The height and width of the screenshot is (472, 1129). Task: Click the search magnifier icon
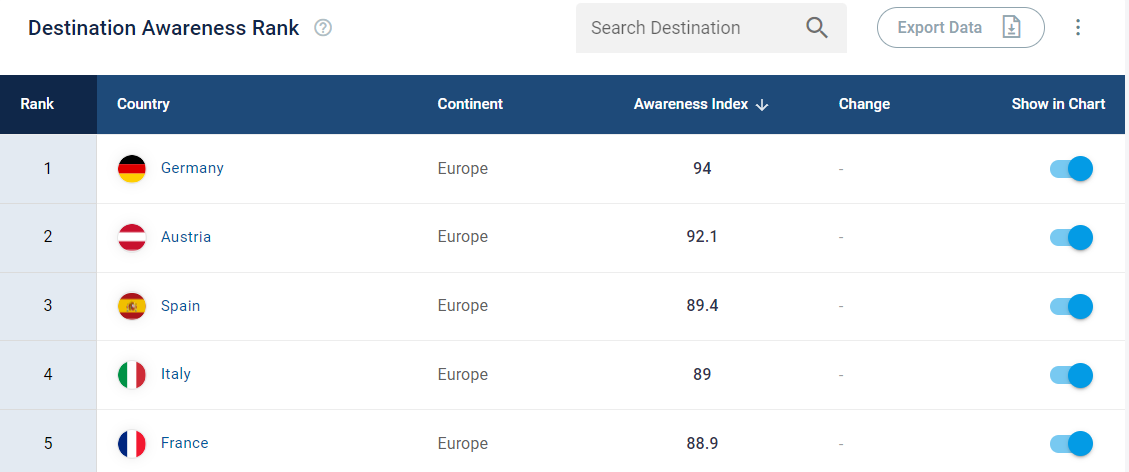point(817,28)
